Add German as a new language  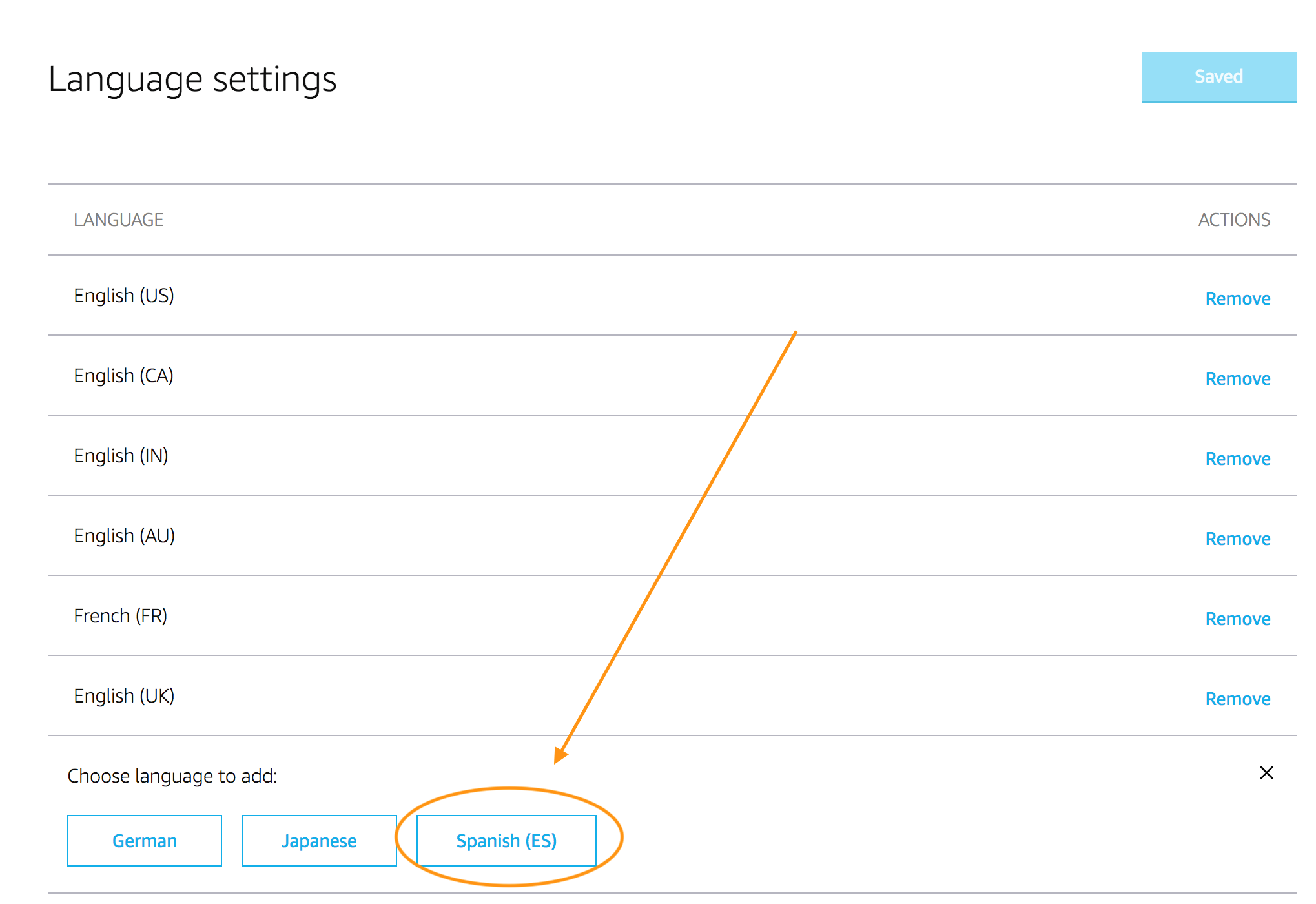[144, 841]
